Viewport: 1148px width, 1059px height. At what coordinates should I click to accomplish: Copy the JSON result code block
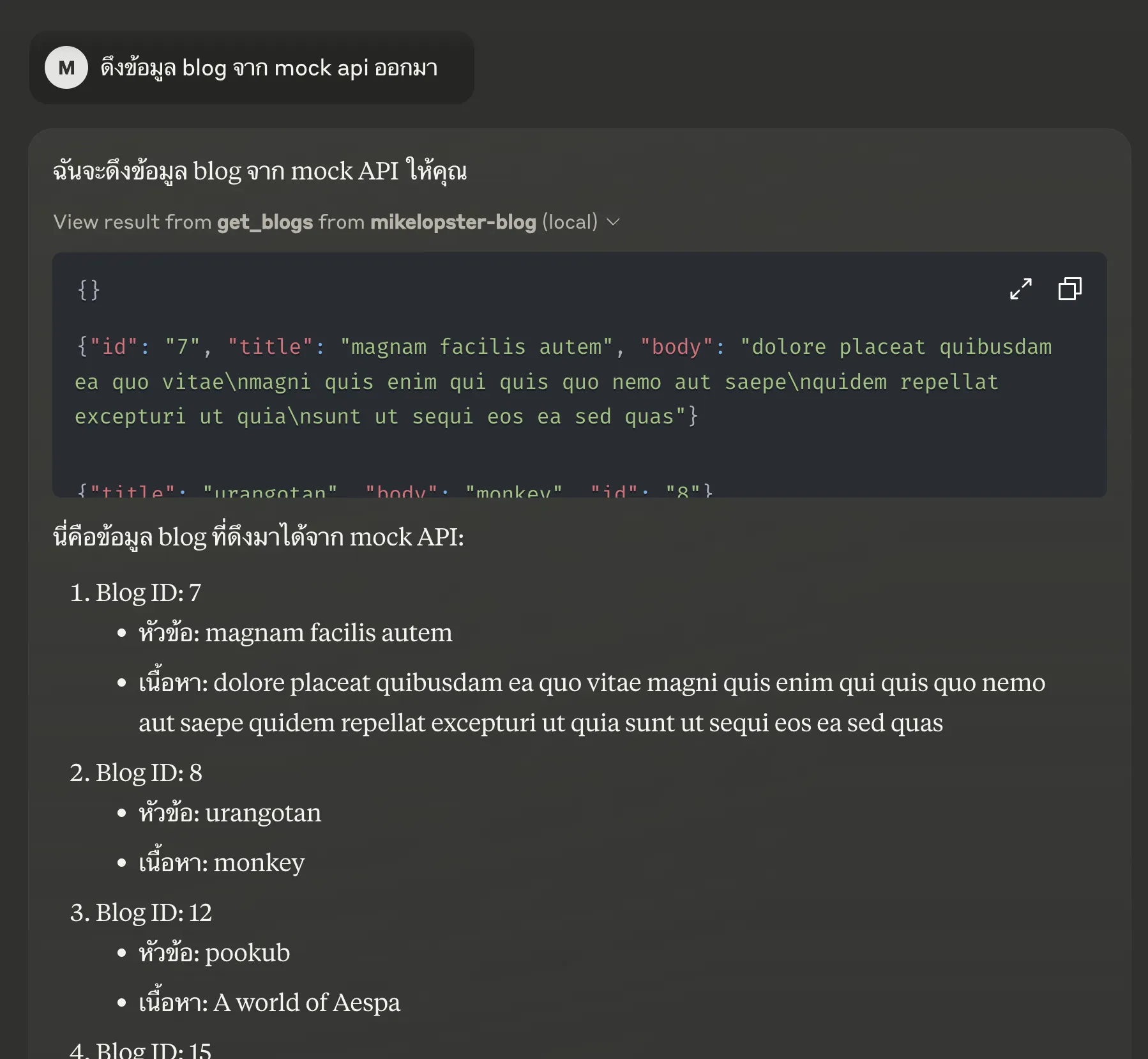pos(1069,289)
